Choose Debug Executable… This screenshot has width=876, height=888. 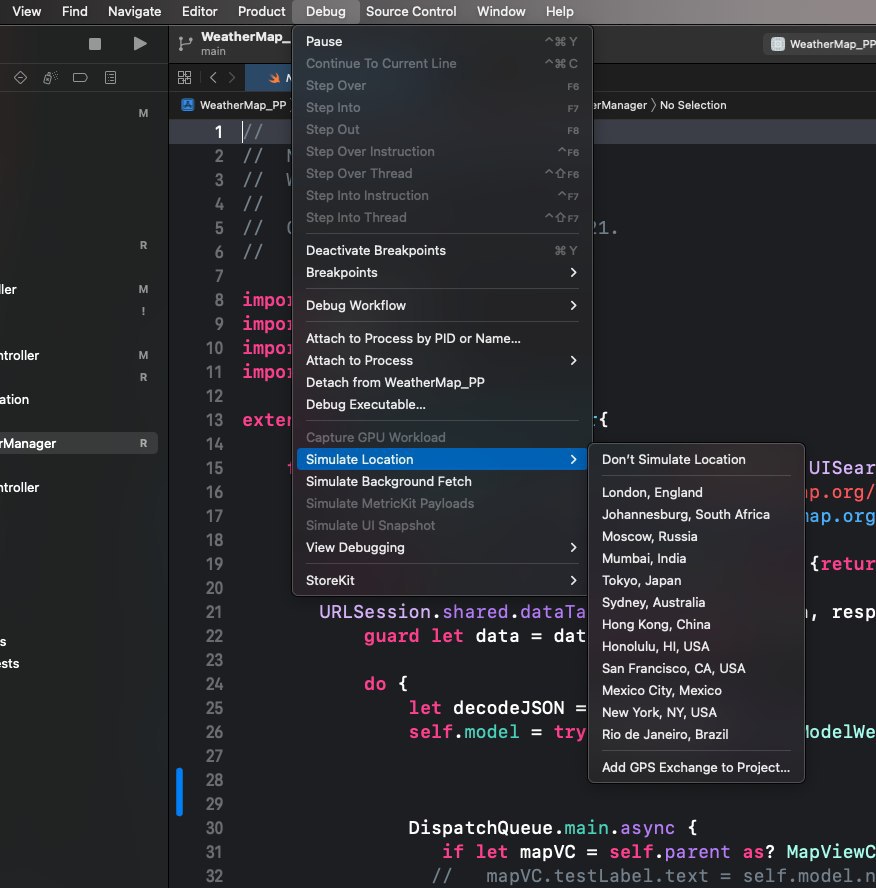point(442,404)
